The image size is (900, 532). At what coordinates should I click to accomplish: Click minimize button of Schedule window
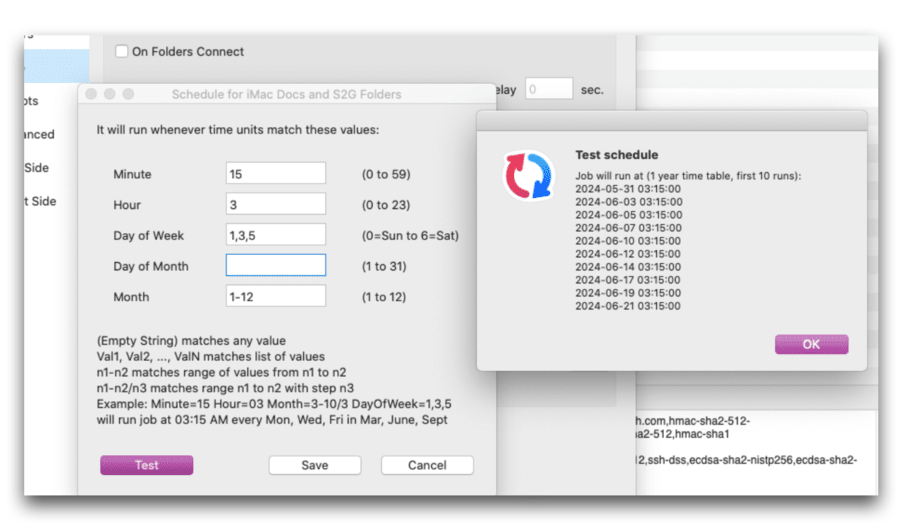tap(110, 94)
